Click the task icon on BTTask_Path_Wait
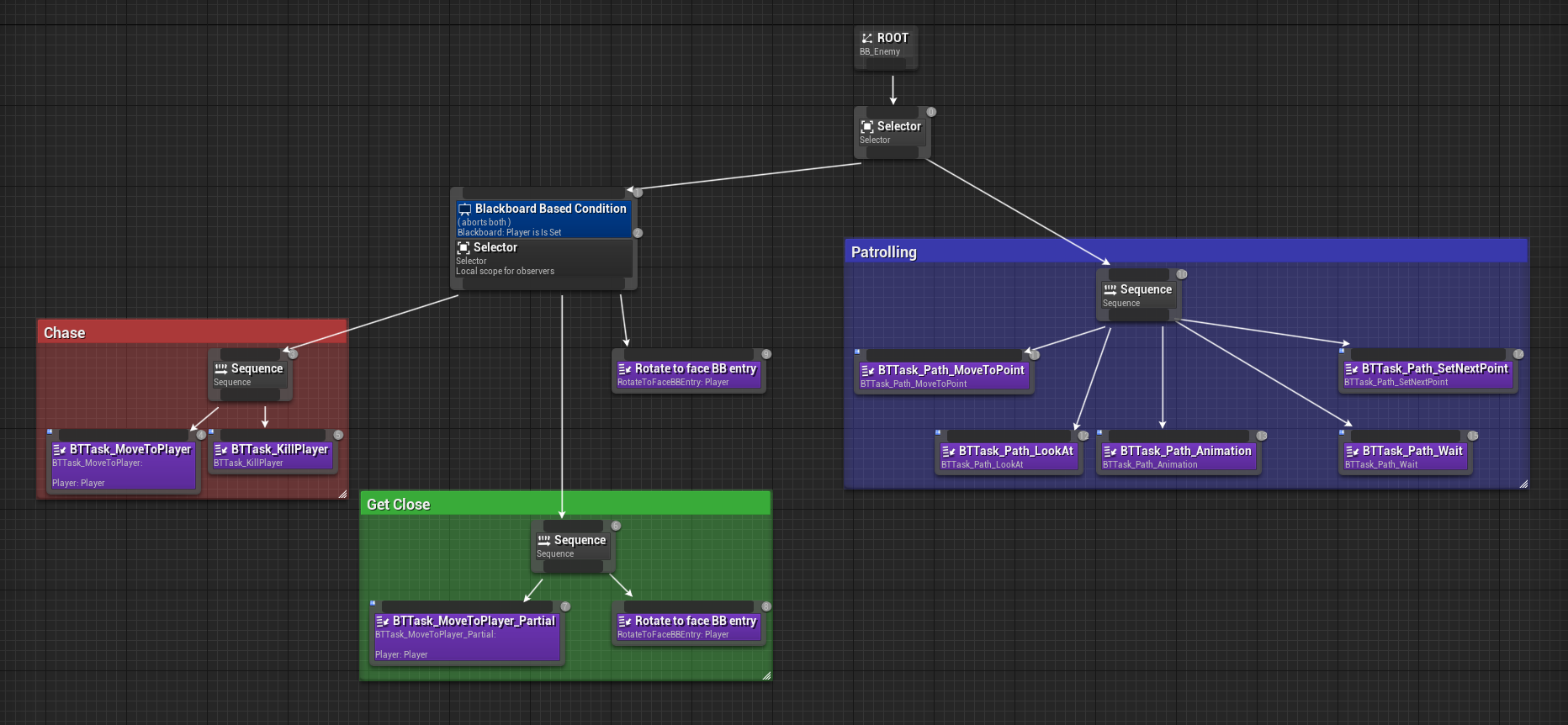The image size is (1568, 725). pyautogui.click(x=1352, y=452)
